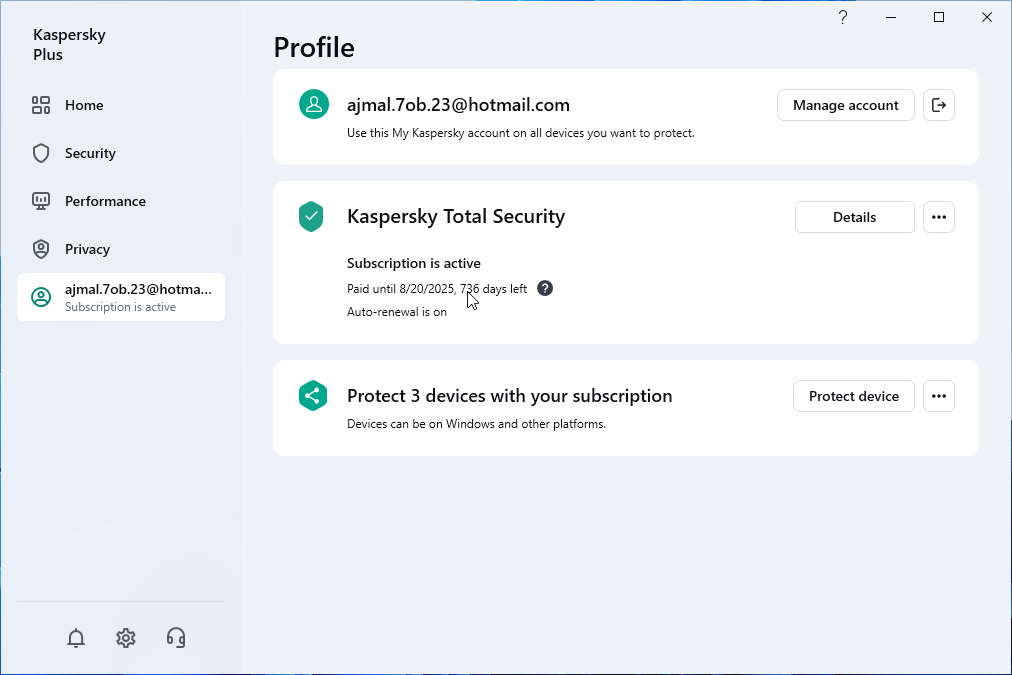Click the profile icon in sidebar
The image size is (1012, 675).
point(41,297)
